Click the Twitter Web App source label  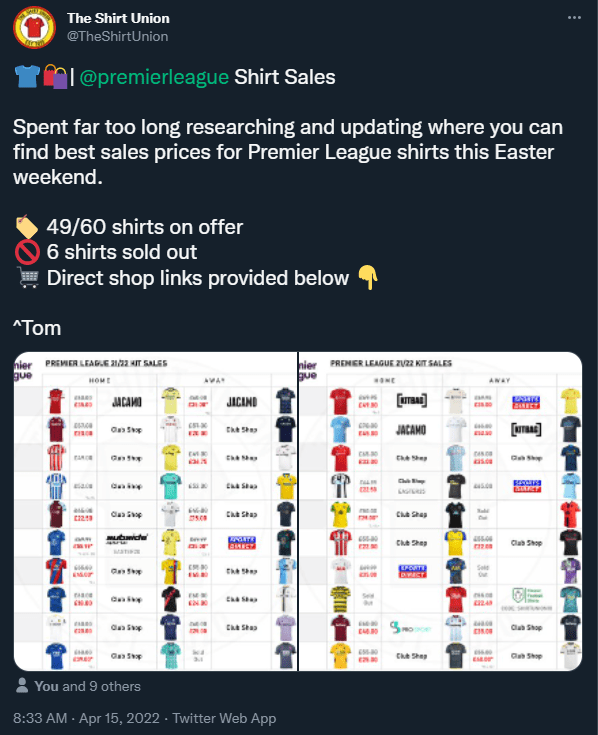pos(224,718)
